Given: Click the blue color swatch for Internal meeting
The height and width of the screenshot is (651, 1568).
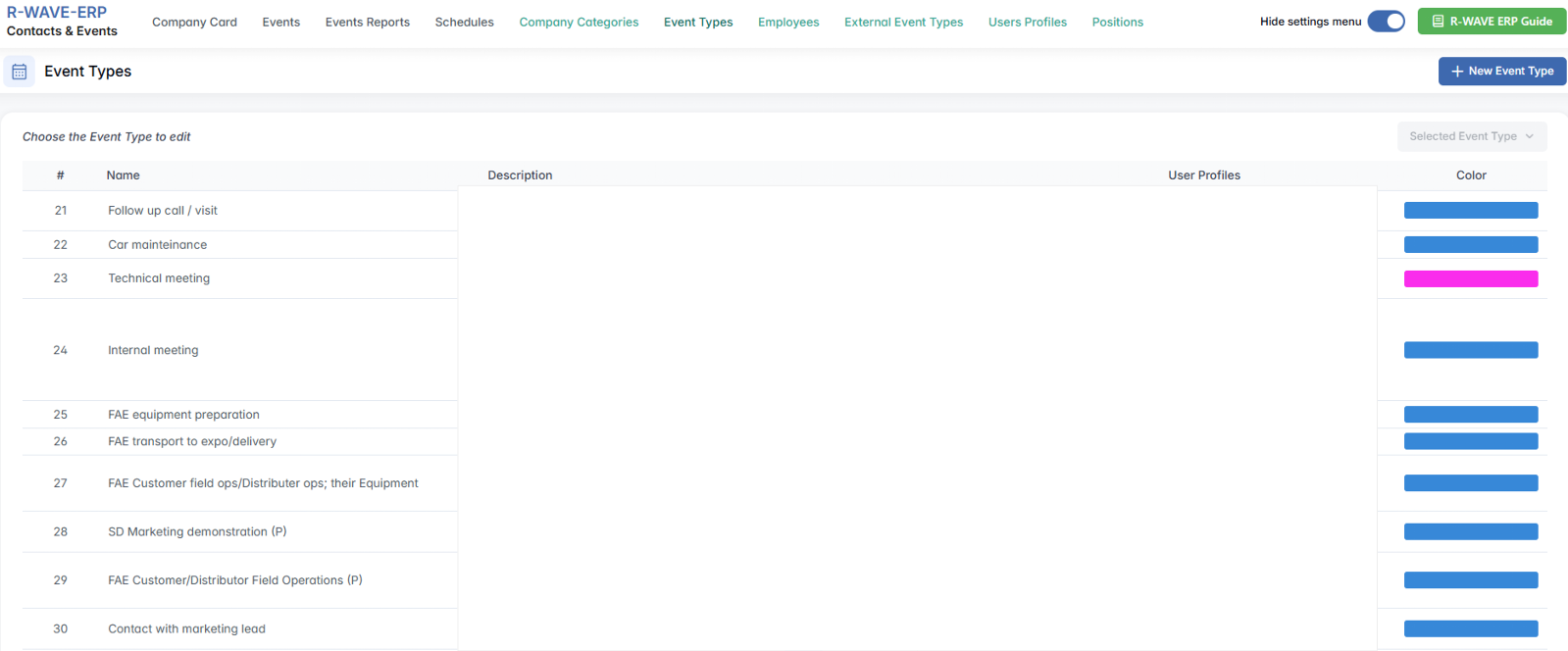Looking at the screenshot, I should pos(1470,350).
